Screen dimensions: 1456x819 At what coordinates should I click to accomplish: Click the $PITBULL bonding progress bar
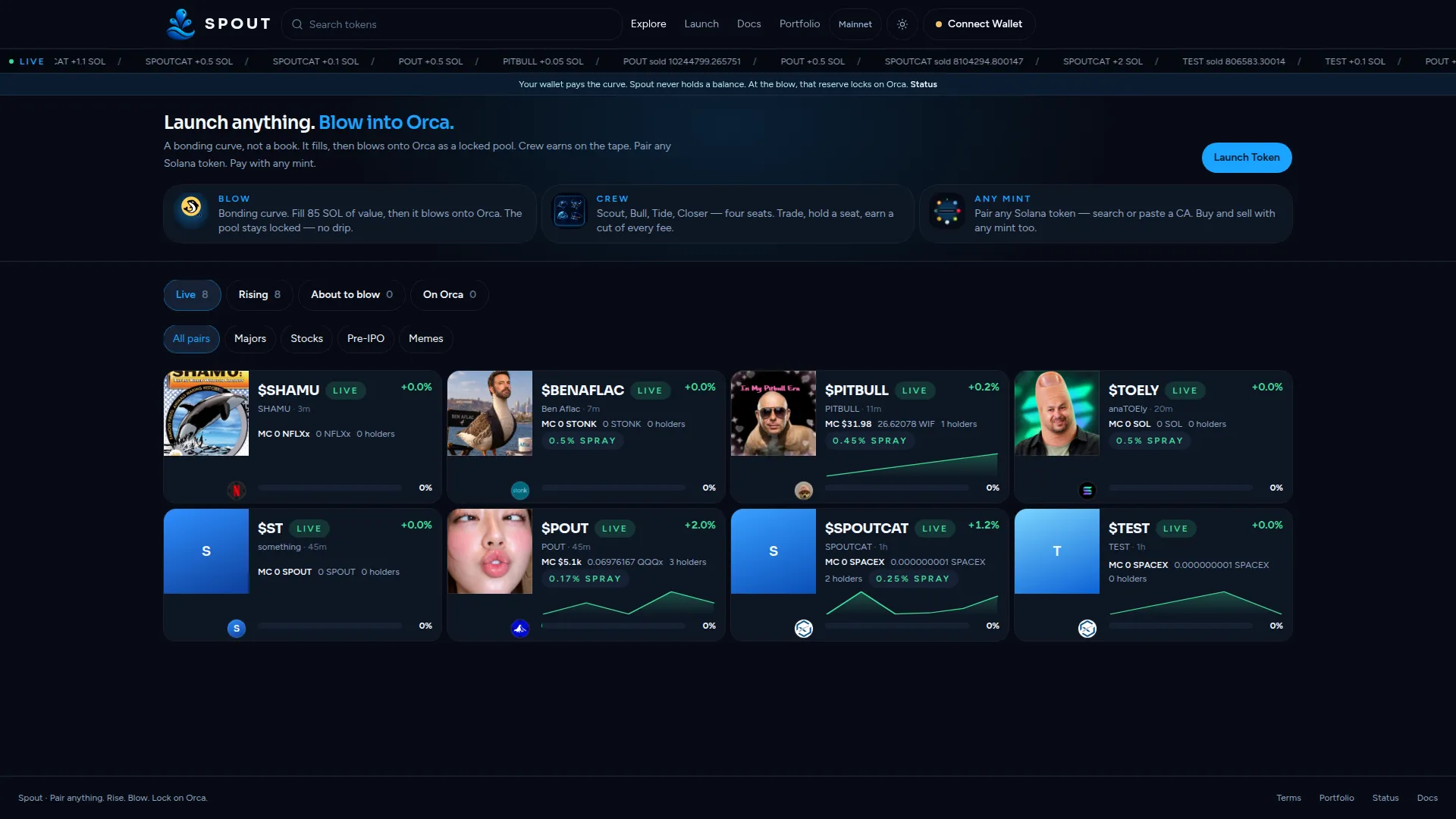[x=897, y=488]
